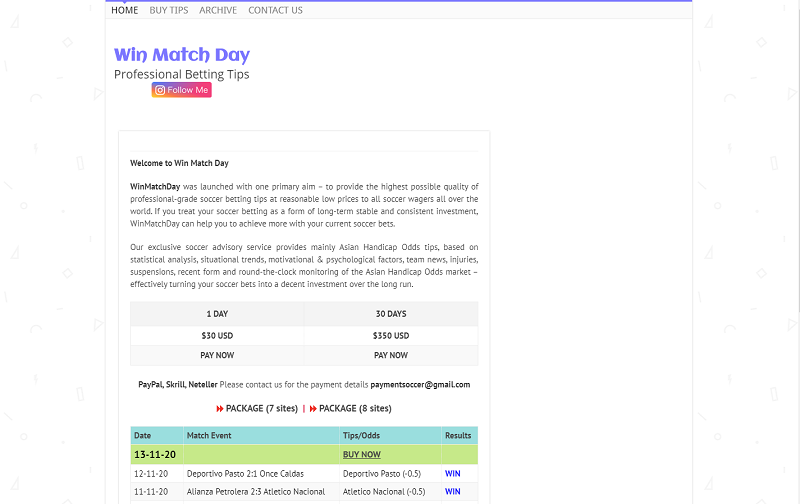This screenshot has height=504, width=800.
Task: Click the Follow Me Instagram button
Action: (182, 90)
